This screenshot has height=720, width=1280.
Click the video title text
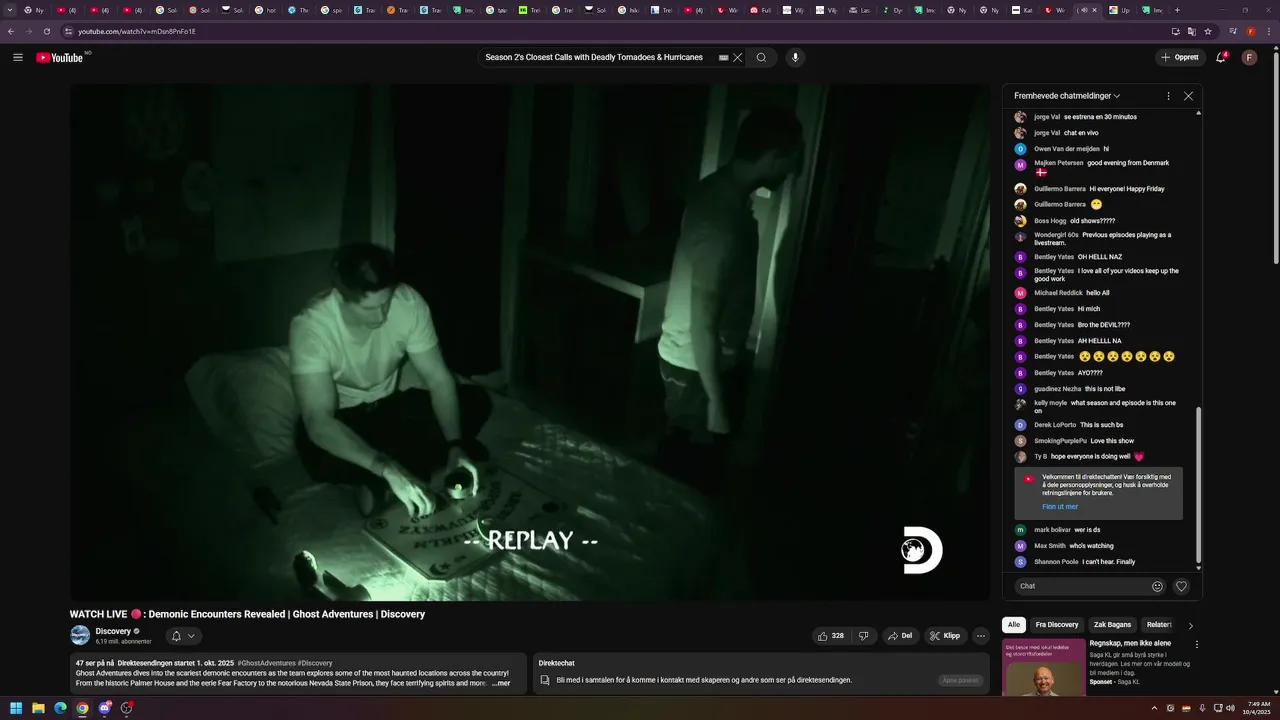coord(247,614)
